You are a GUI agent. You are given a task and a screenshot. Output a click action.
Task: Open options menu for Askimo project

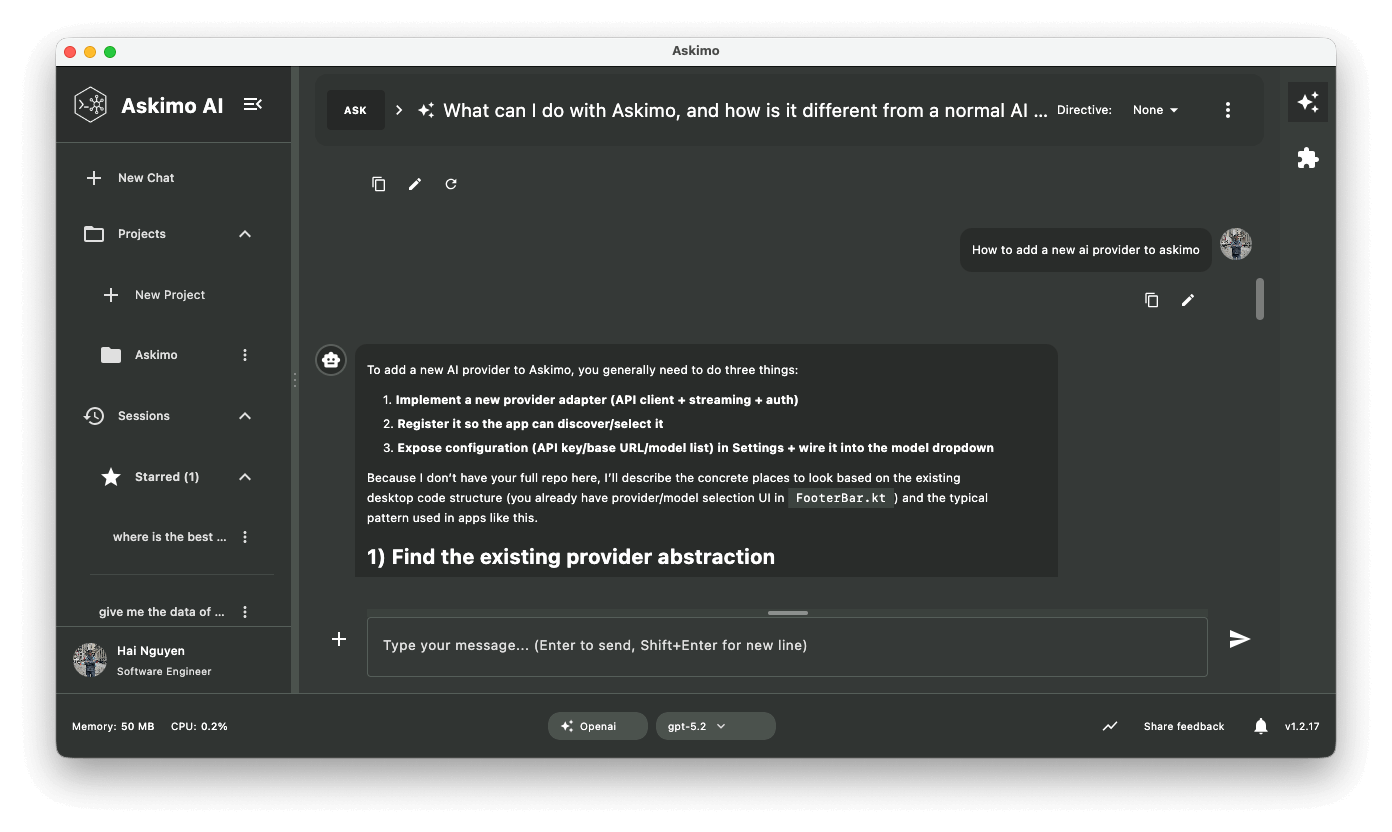(245, 355)
